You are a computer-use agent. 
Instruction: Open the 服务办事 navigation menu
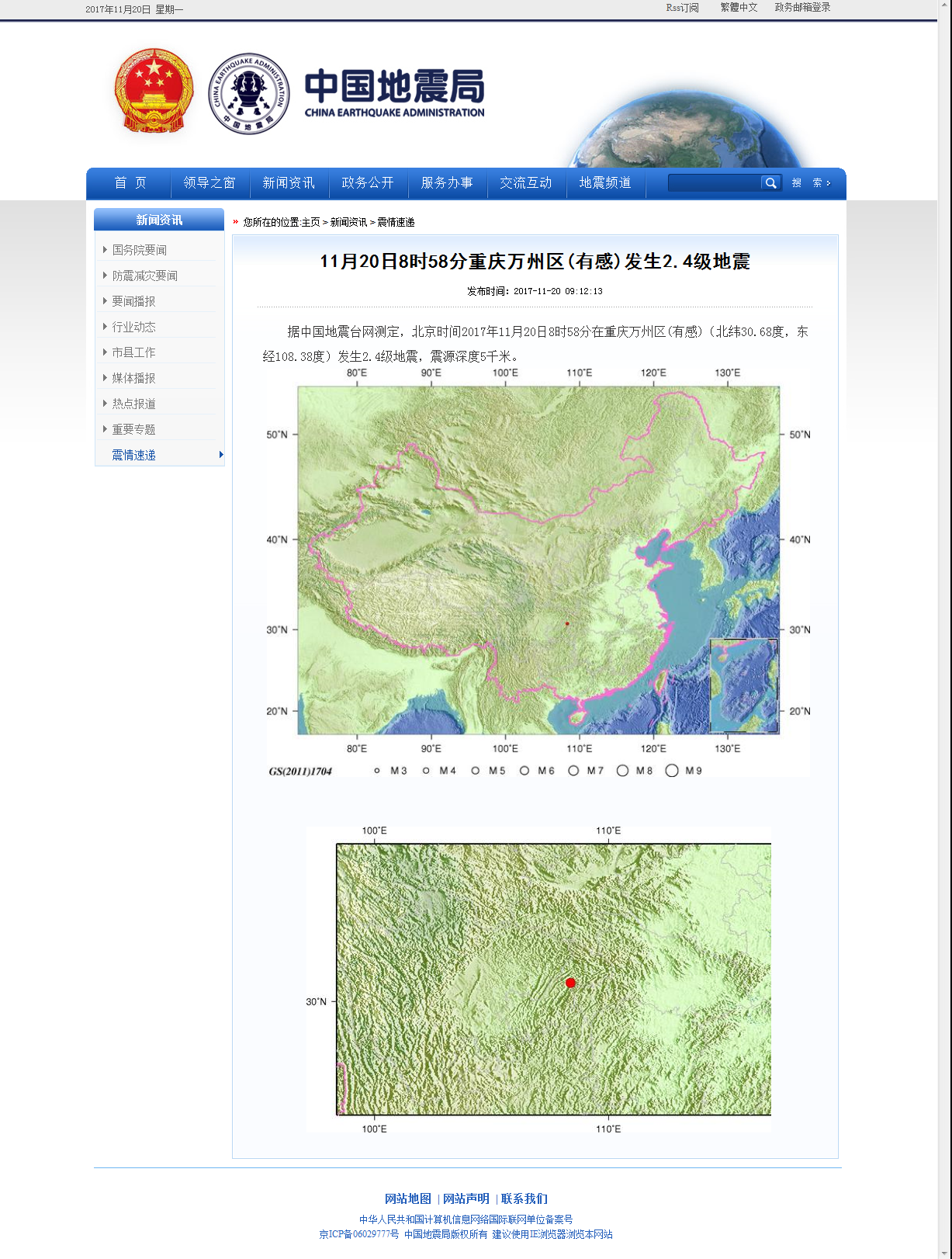click(x=447, y=183)
